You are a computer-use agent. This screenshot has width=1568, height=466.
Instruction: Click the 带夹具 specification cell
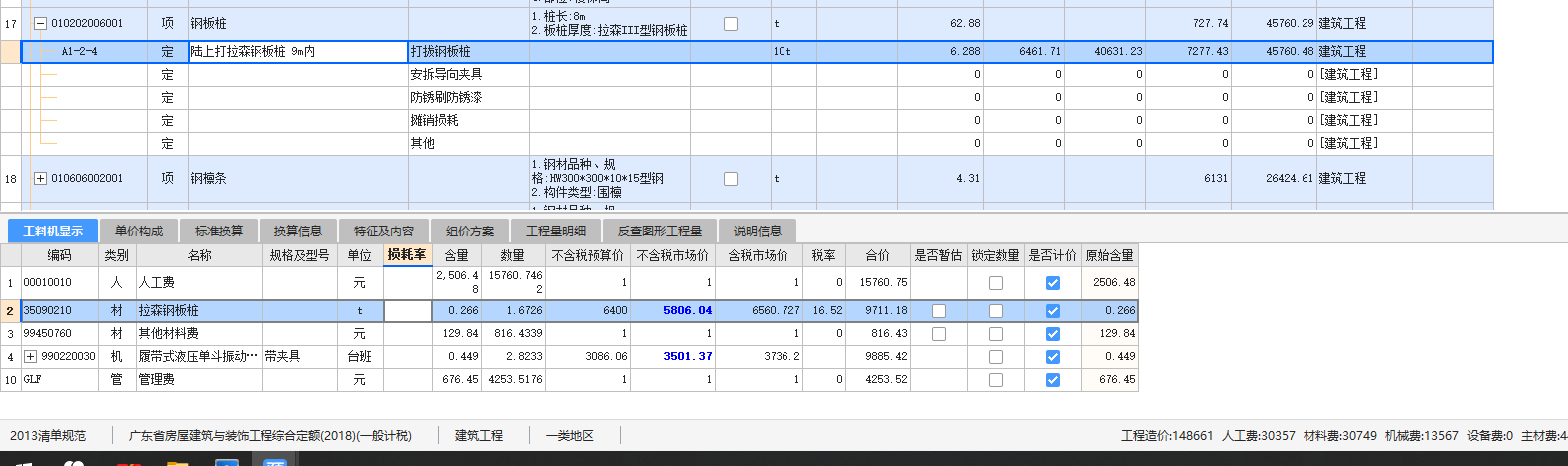(299, 357)
